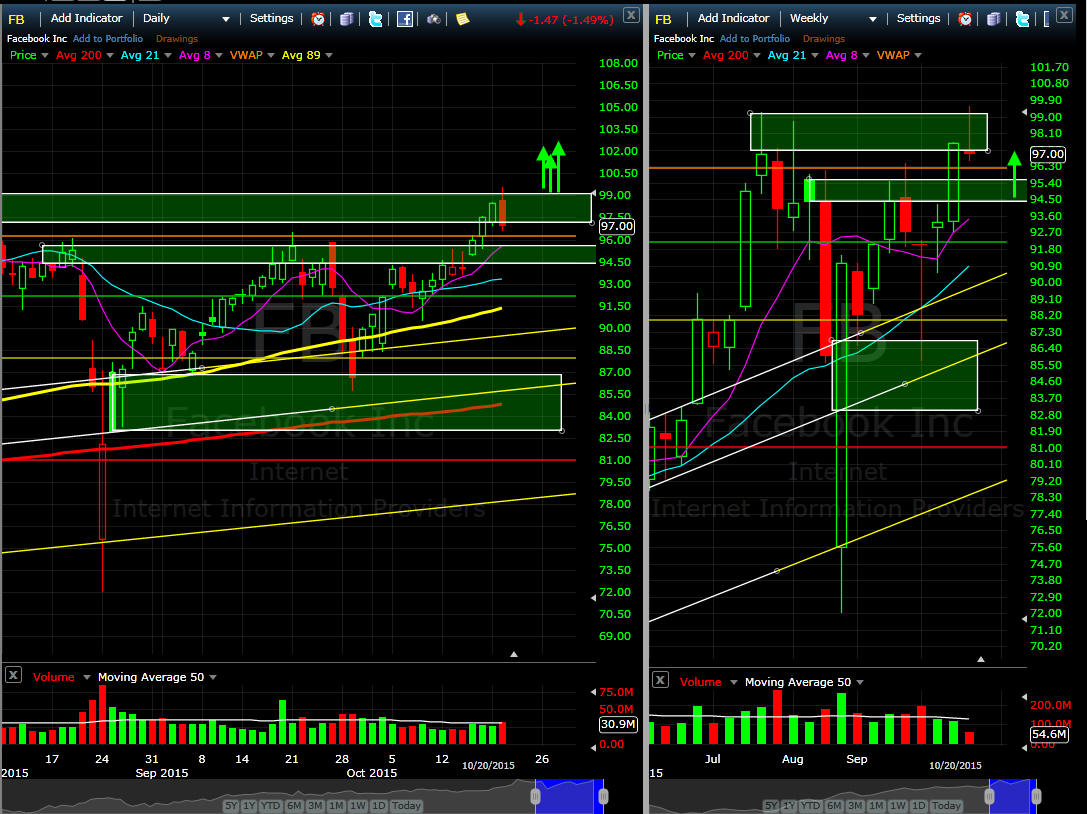Viewport: 1087px width, 814px height.
Task: Select 6M range in Daily chart
Action: click(294, 806)
